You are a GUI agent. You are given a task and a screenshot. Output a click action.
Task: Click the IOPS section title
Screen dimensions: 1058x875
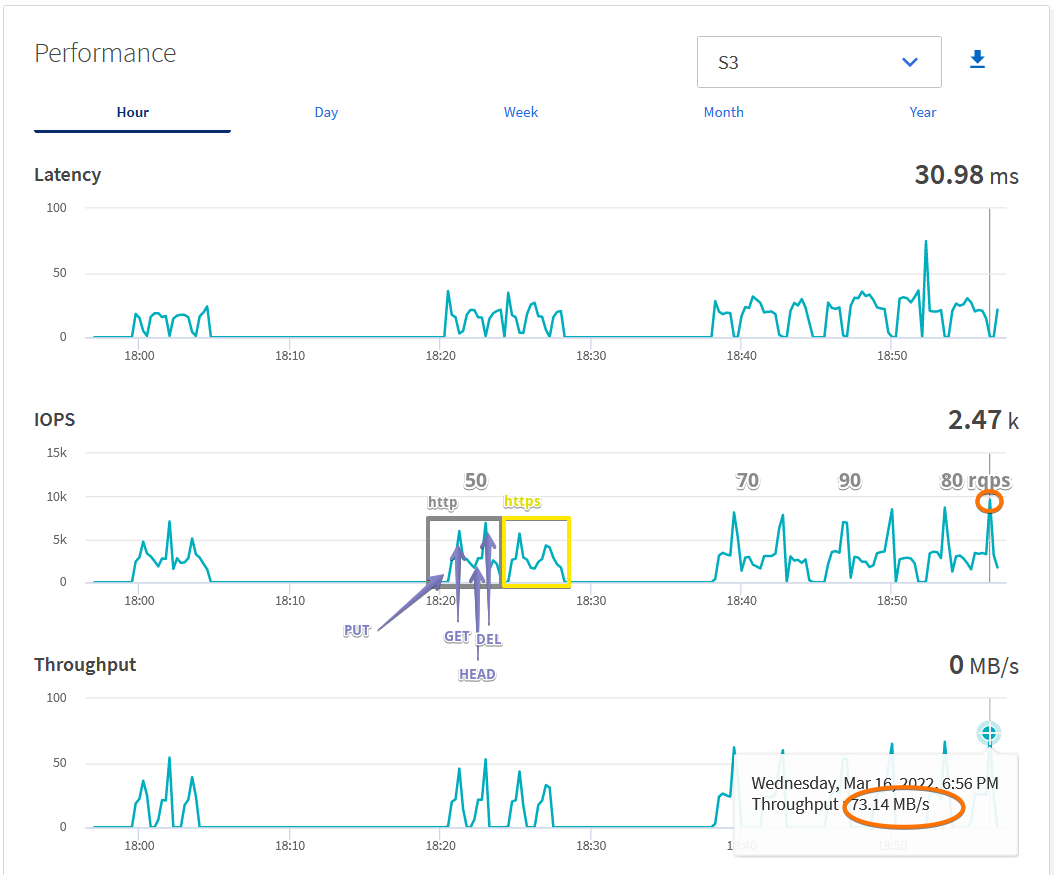pyautogui.click(x=55, y=420)
